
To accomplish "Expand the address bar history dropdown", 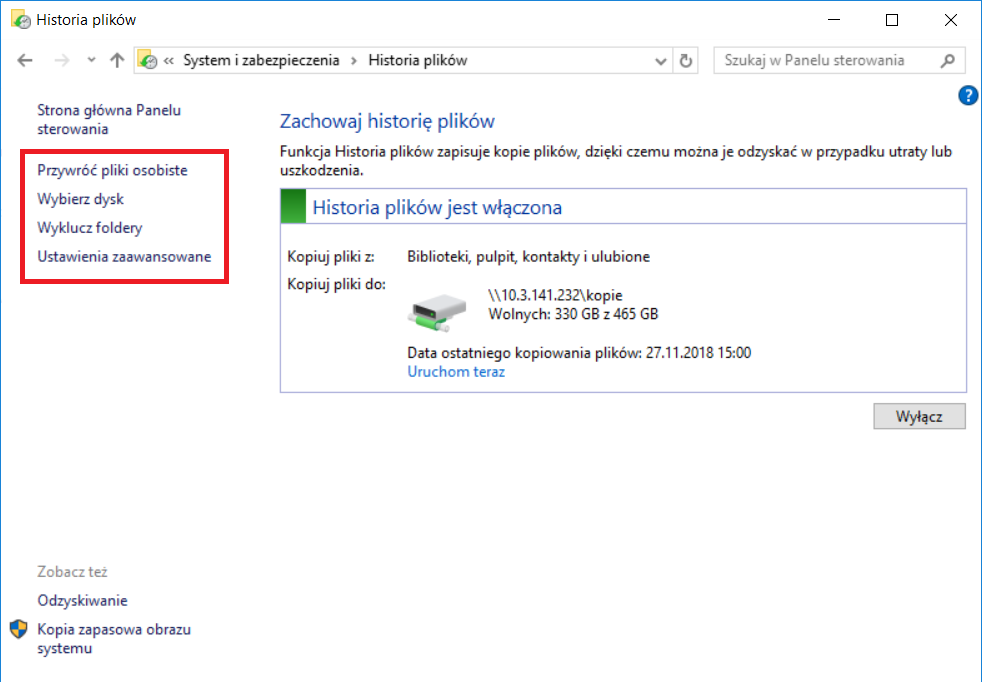I will (660, 61).
